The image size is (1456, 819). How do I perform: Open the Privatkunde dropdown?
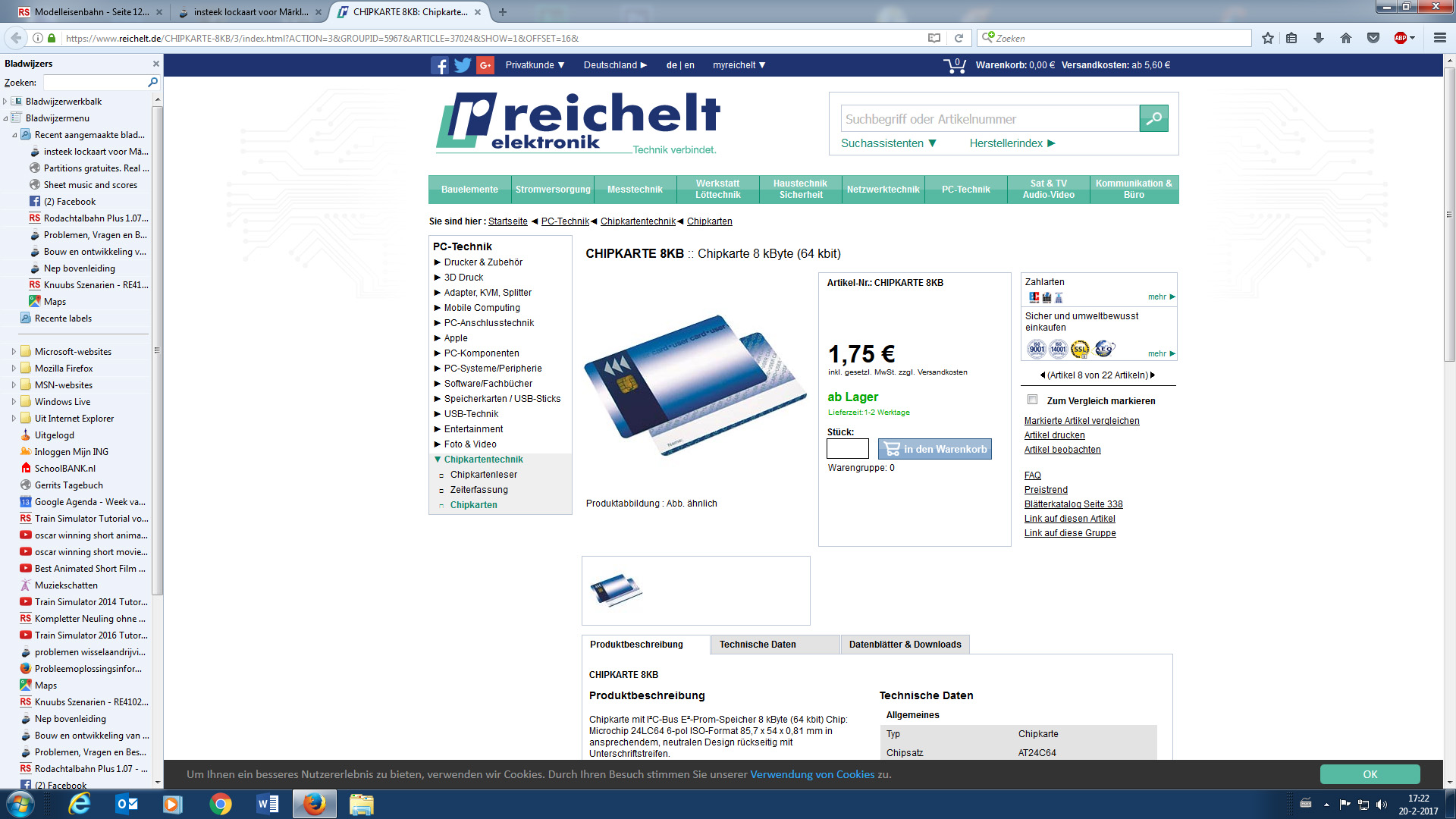tap(535, 65)
